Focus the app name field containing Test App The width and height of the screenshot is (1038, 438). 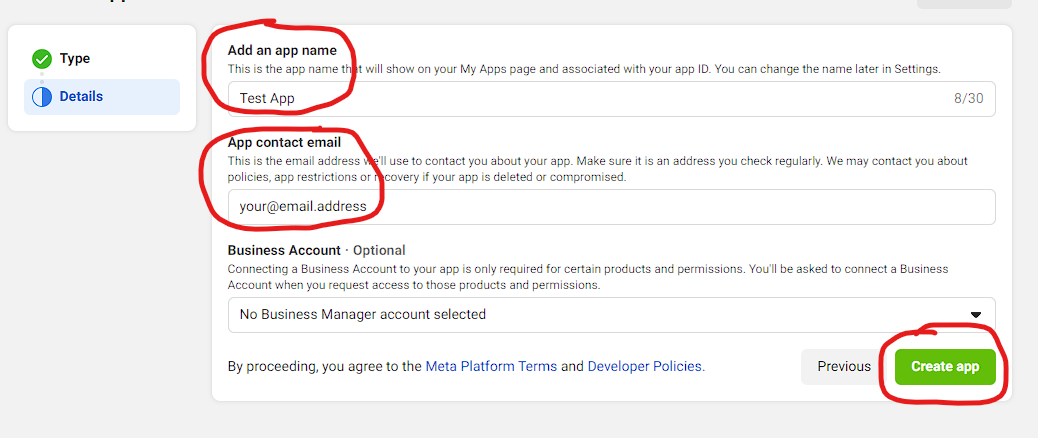611,99
